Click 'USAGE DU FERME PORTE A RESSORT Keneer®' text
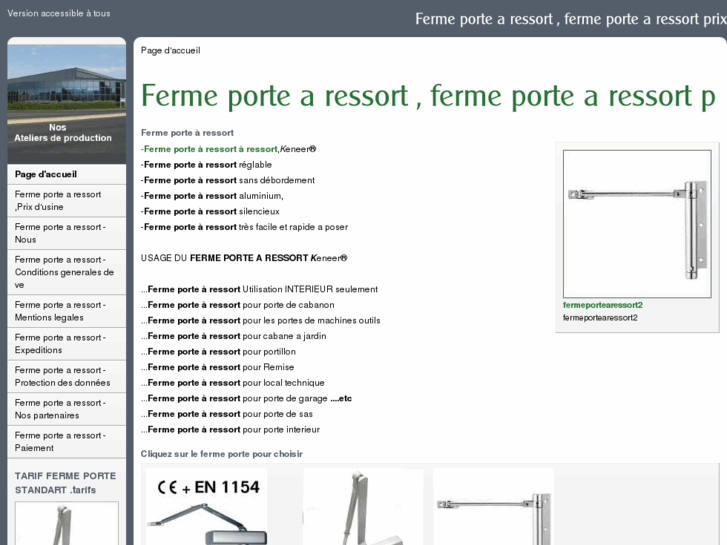 pos(244,258)
